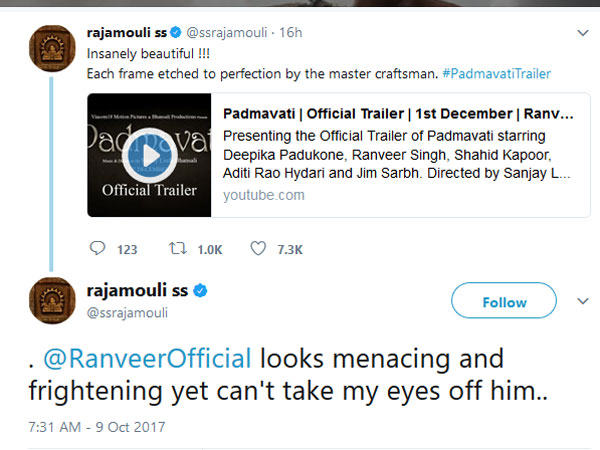This screenshot has height=450, width=600.
Task: Follow the rajamouli ss account
Action: [504, 302]
